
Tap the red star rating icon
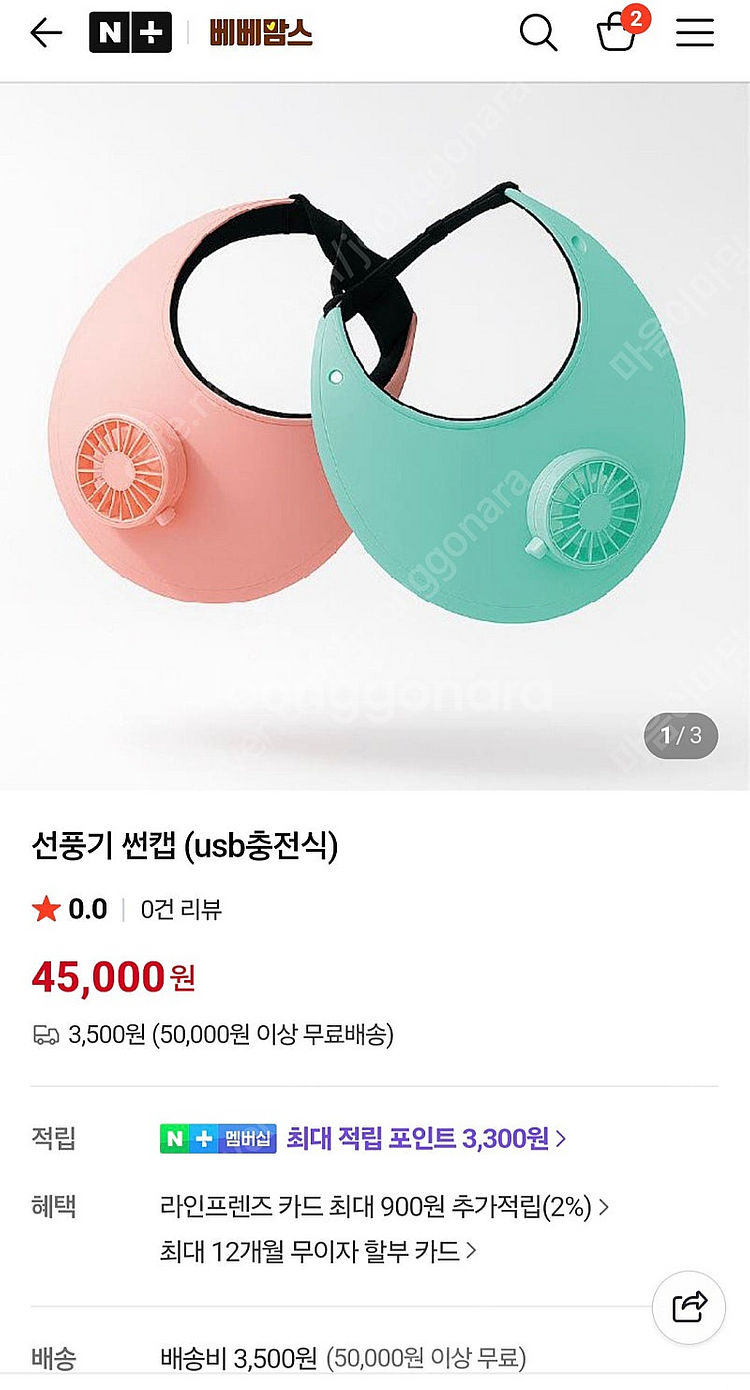point(46,909)
